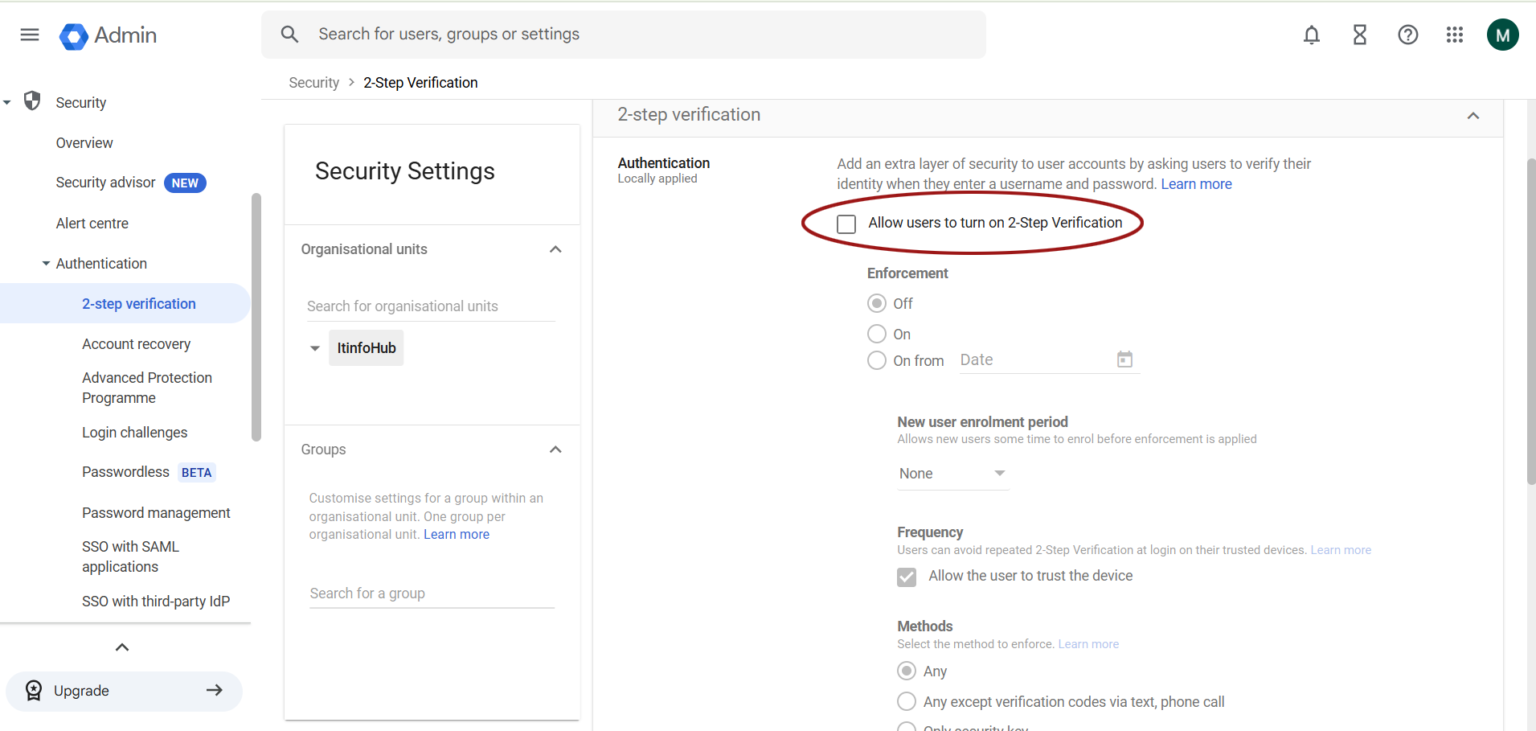
Task: Choose Any except verification codes via text
Action: tap(906, 701)
